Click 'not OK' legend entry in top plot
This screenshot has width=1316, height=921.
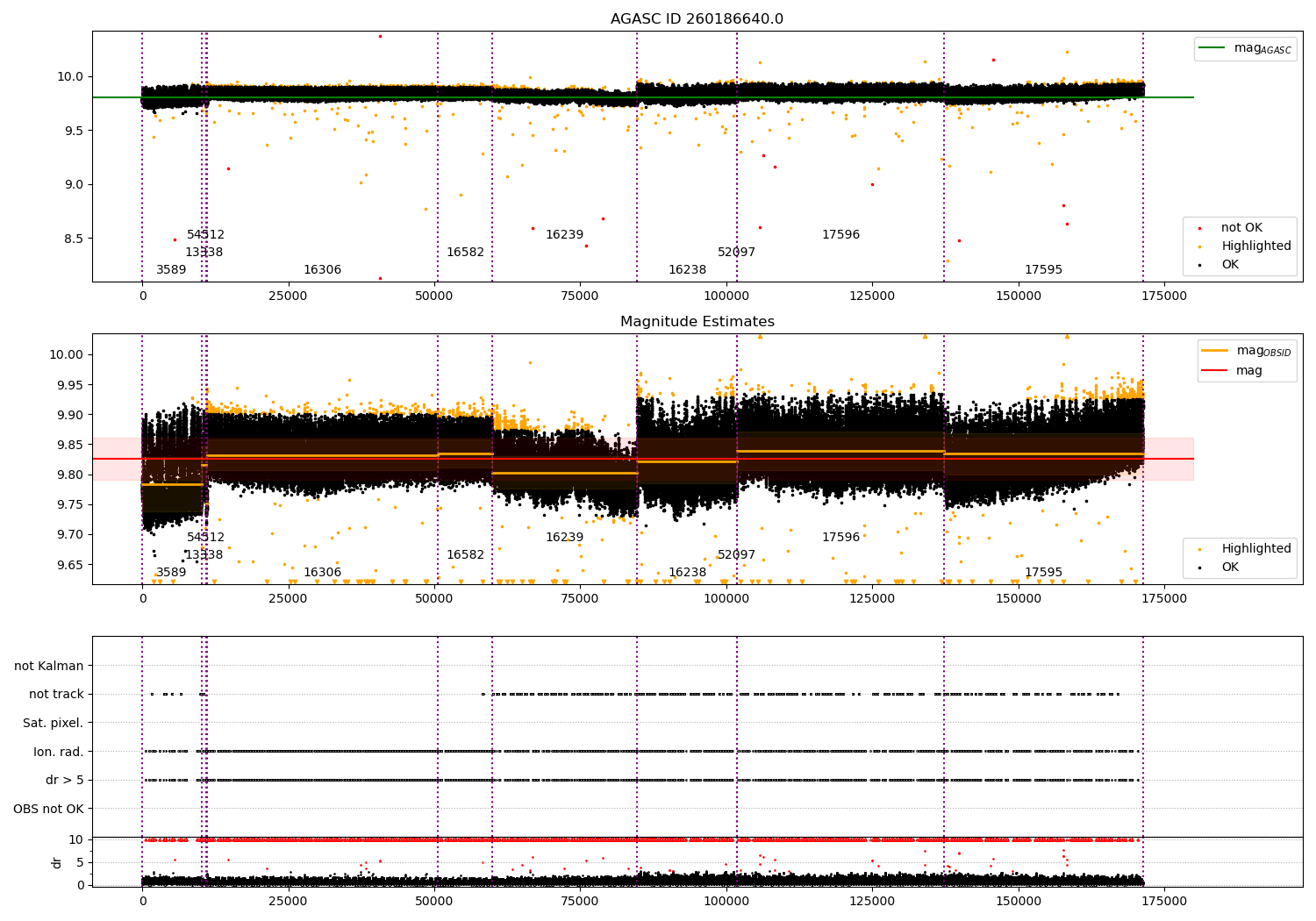pyautogui.click(x=1241, y=228)
